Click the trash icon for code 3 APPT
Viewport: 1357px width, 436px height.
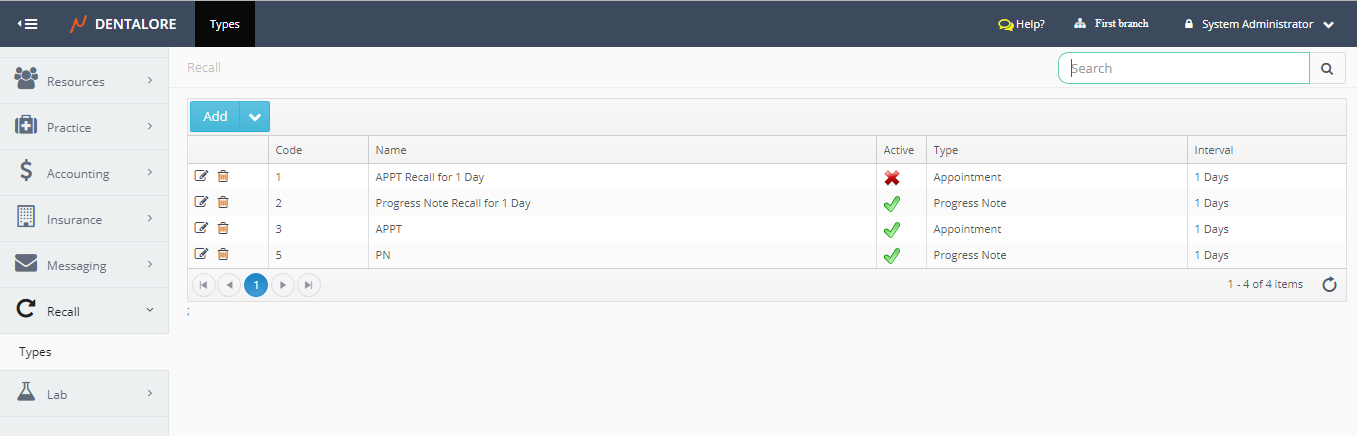pos(223,229)
